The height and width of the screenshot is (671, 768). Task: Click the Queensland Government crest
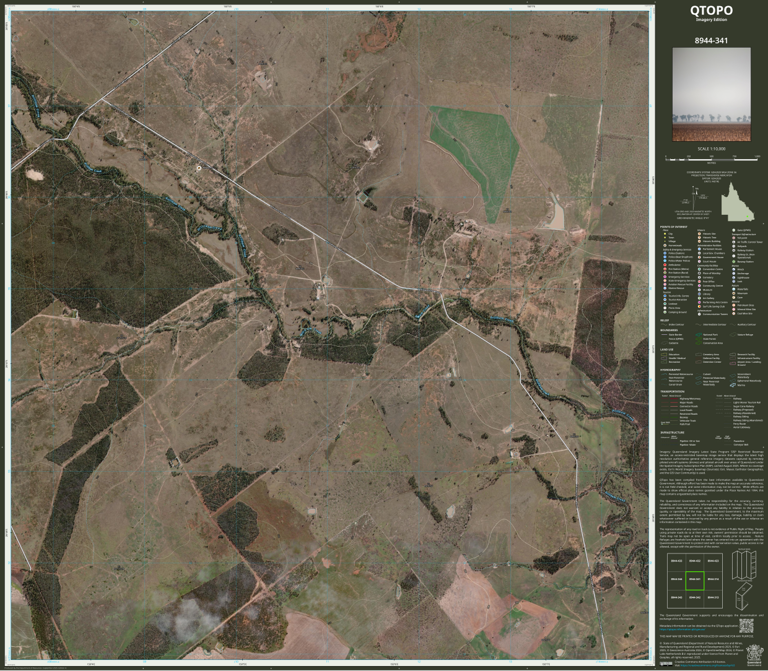click(755, 655)
